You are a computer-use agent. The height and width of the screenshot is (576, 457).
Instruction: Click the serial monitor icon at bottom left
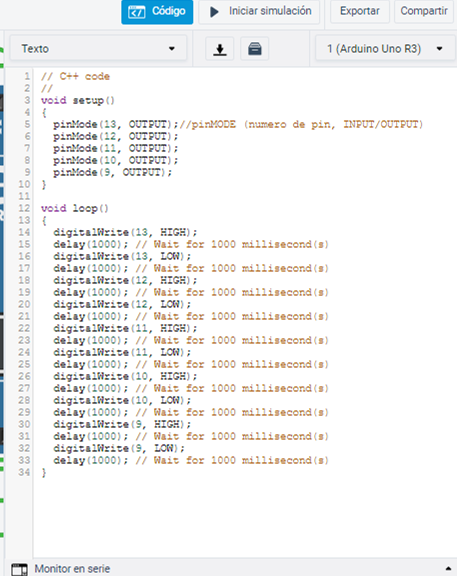click(x=19, y=569)
